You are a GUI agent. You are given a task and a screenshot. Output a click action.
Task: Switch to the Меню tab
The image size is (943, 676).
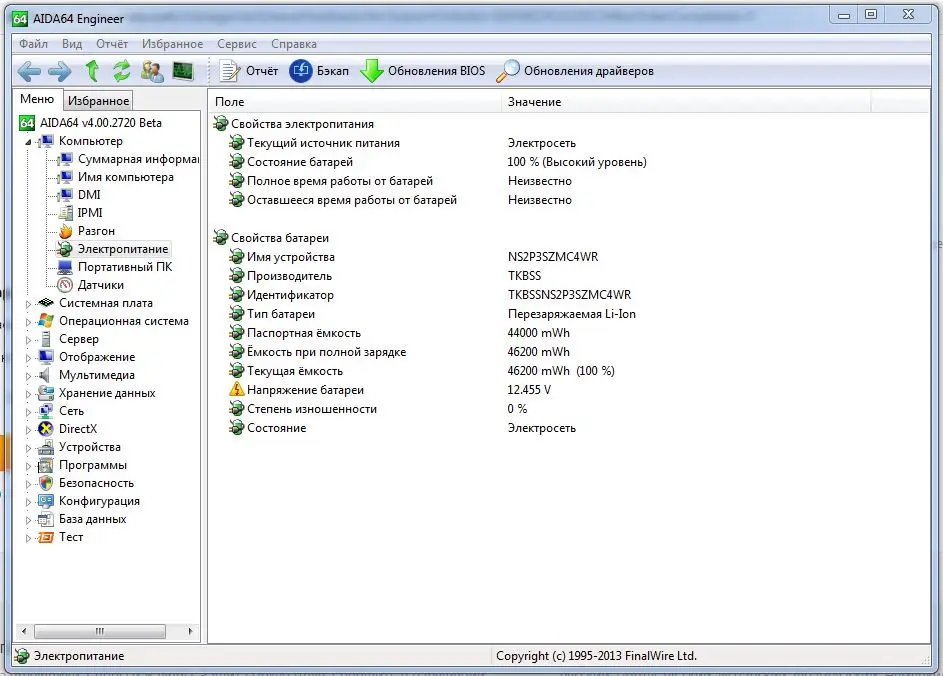37,99
